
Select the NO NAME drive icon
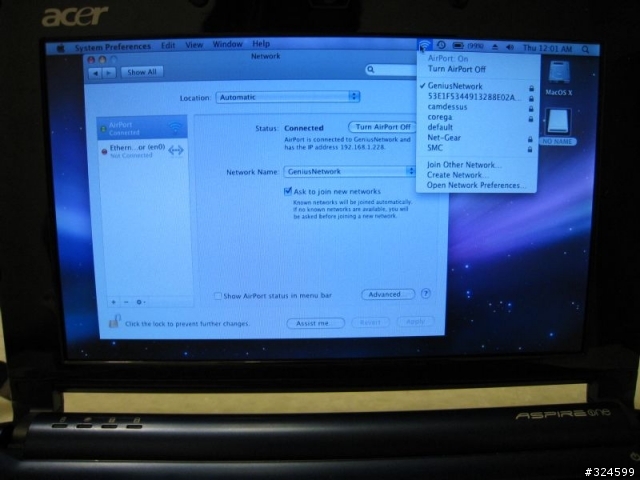coord(558,122)
